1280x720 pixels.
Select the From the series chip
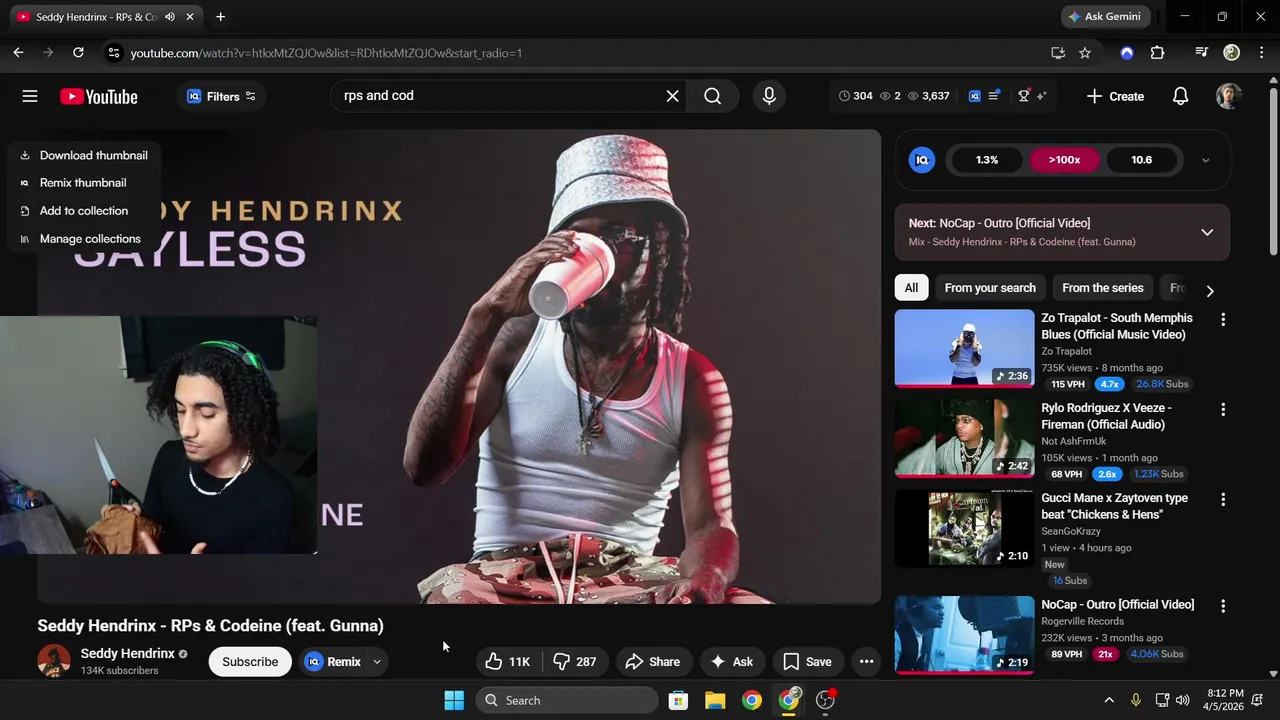point(1102,288)
